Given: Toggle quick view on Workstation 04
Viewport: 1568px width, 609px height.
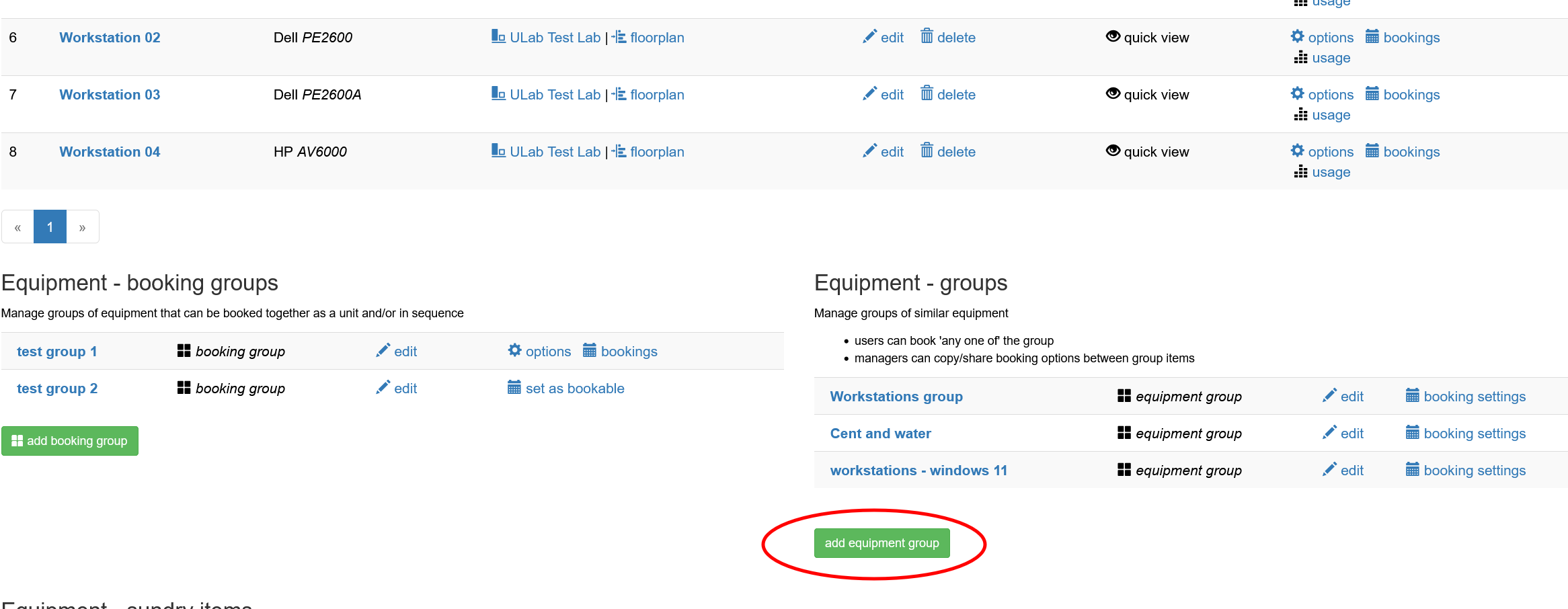Looking at the screenshot, I should [x=1113, y=151].
